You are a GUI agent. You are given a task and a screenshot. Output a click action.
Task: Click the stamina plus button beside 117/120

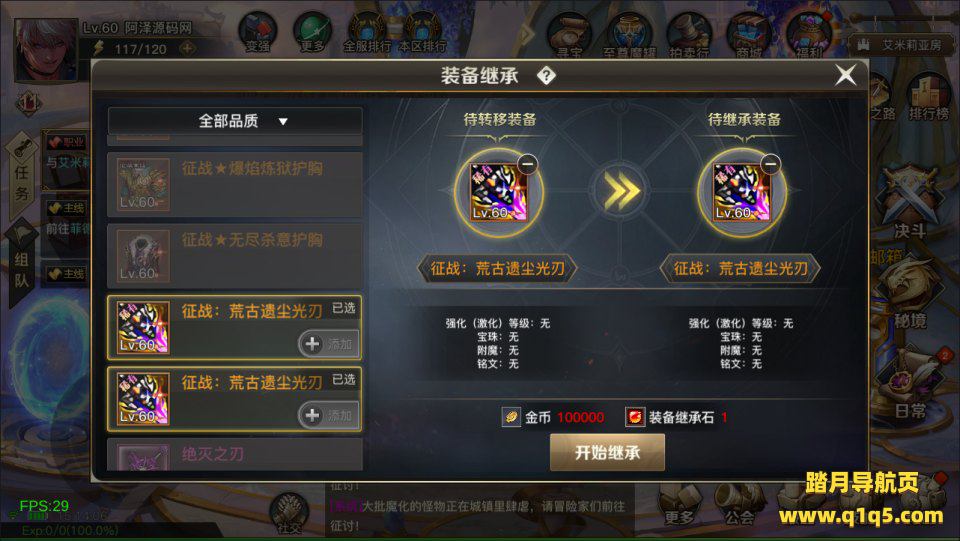click(x=187, y=48)
